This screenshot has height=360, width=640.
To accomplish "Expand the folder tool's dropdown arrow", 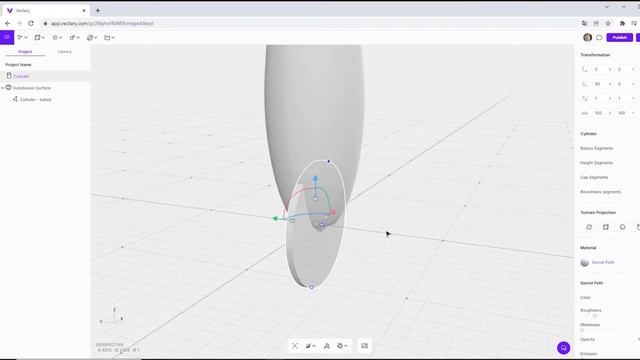I will click(113, 38).
